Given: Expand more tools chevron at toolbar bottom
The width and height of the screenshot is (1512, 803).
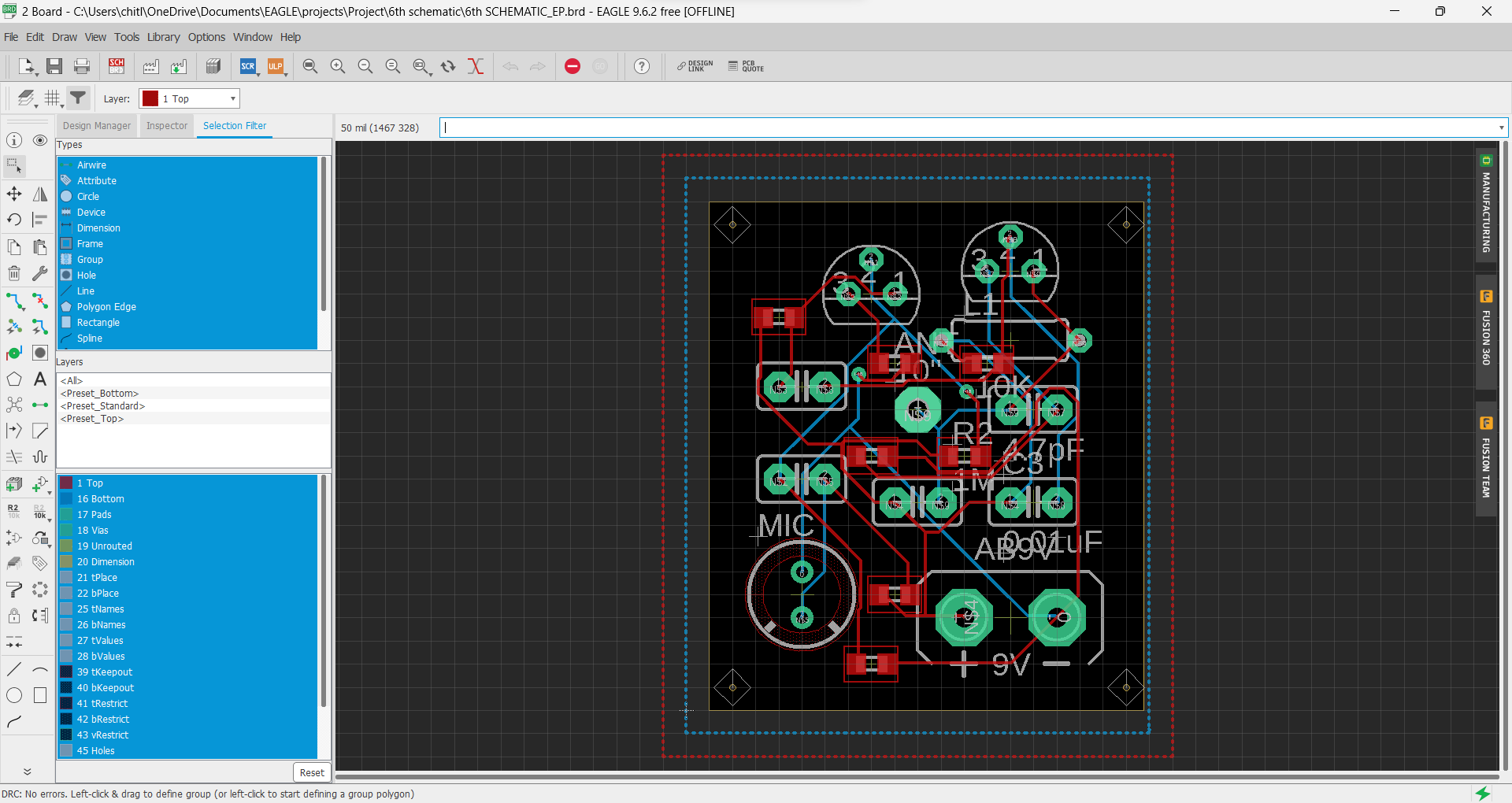Looking at the screenshot, I should pos(27,772).
